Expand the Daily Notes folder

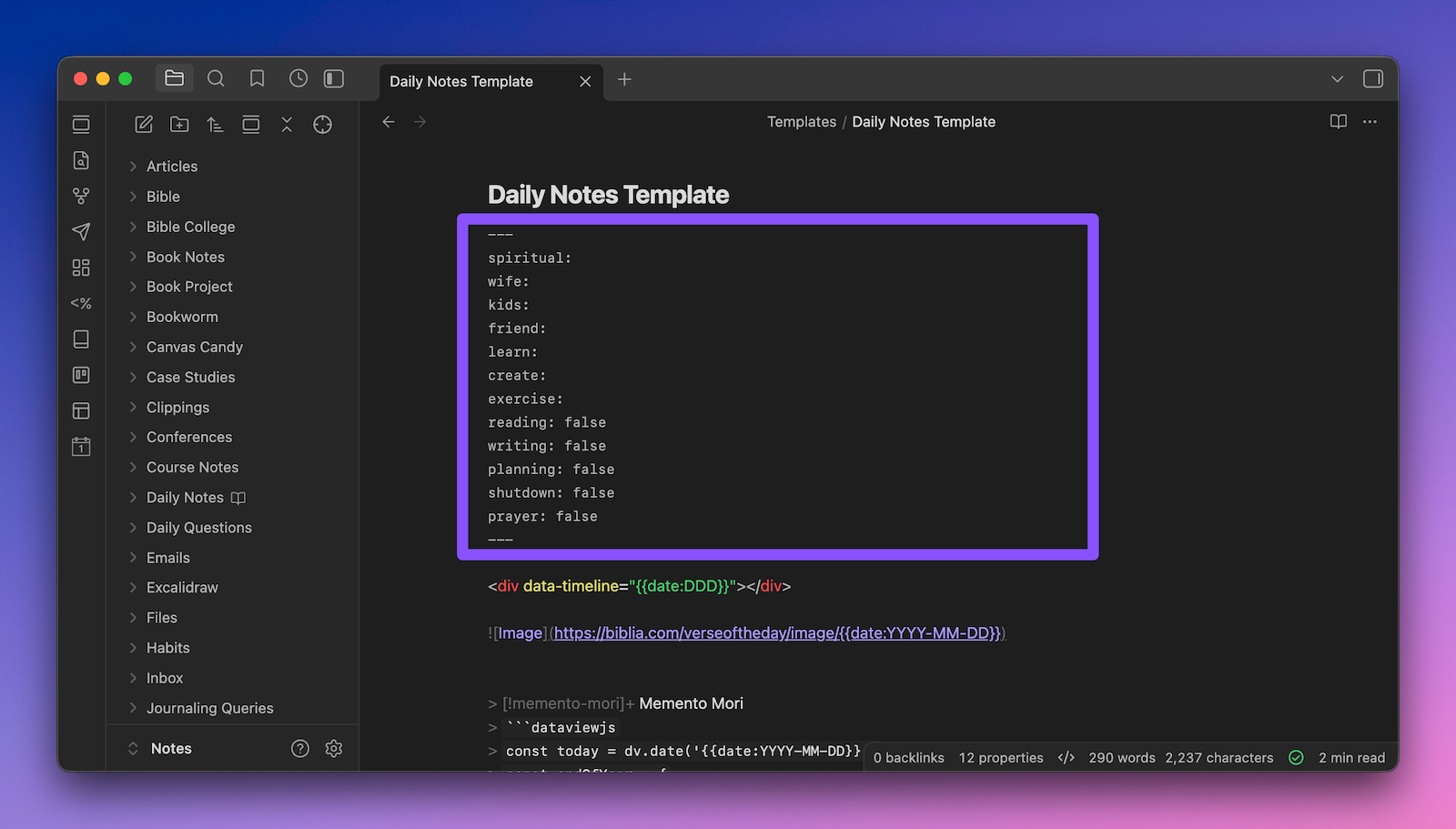133,498
